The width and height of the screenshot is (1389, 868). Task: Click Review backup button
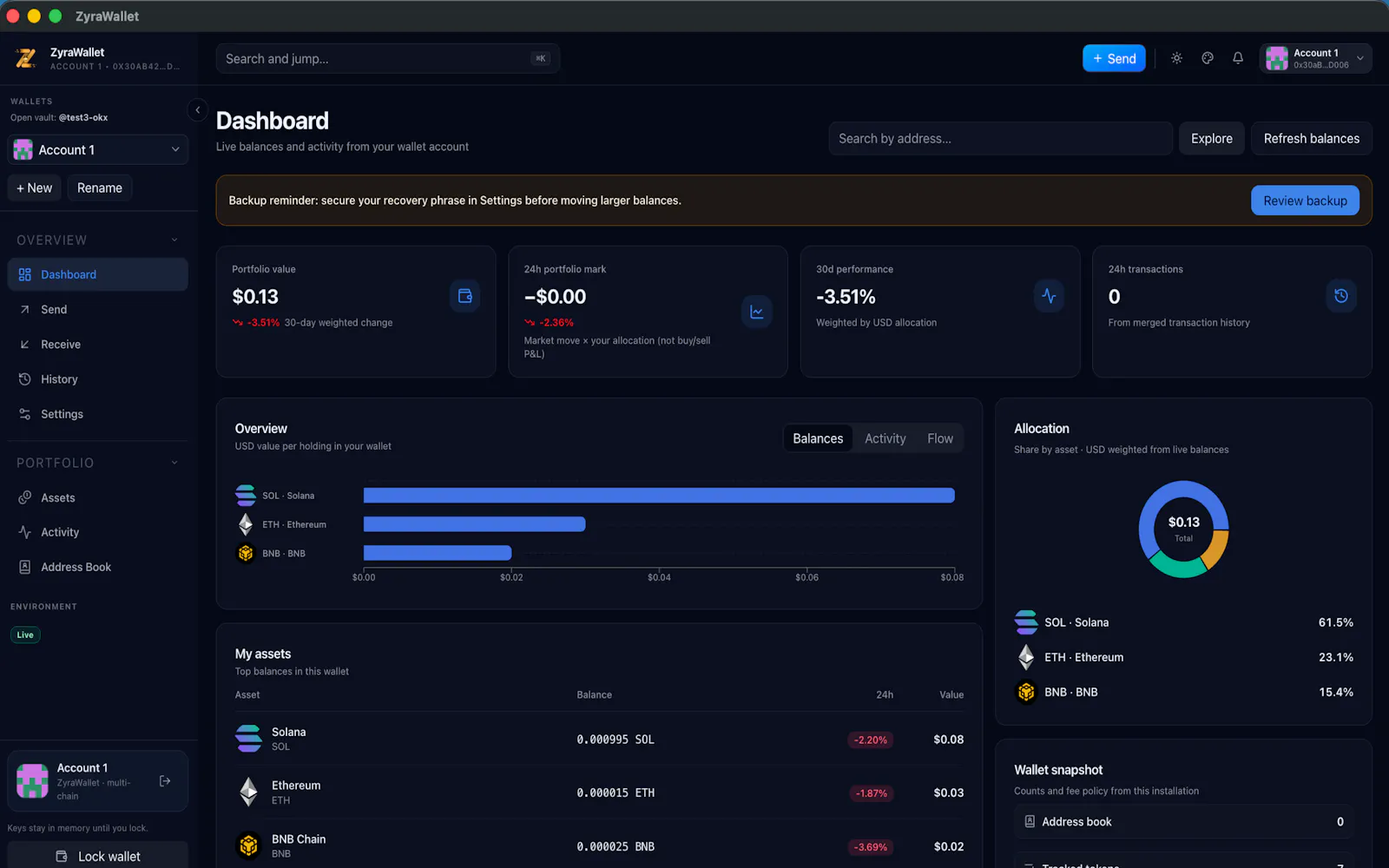coord(1305,201)
